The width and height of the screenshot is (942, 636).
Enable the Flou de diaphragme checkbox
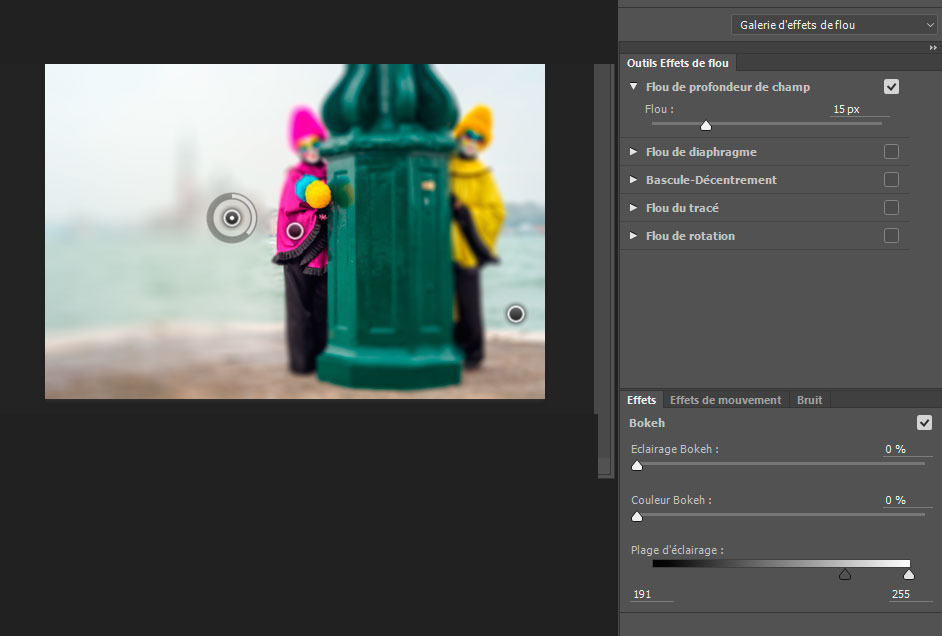point(891,152)
